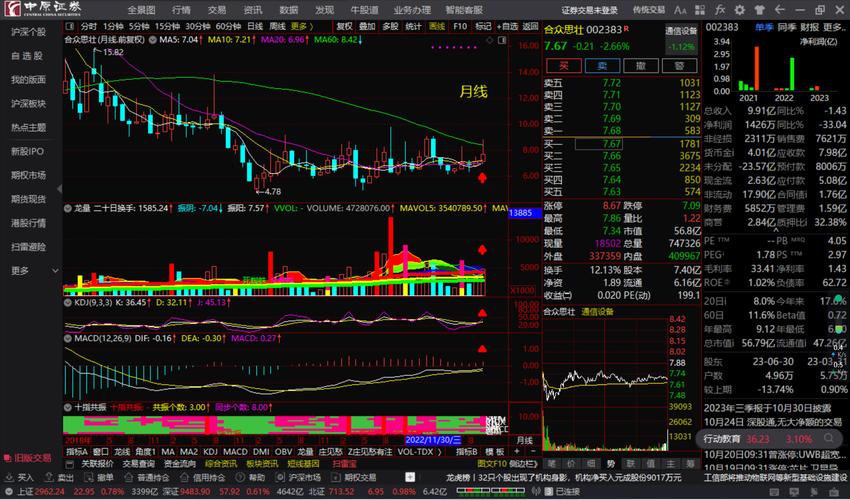
Task: Select the MACD indicator tab
Action: [236, 451]
